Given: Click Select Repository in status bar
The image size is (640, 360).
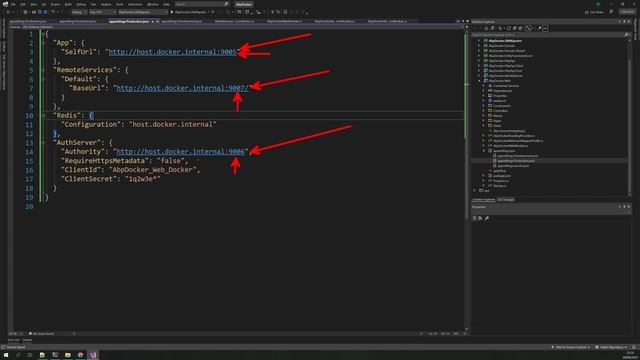Looking at the screenshot, I should pos(611,347).
